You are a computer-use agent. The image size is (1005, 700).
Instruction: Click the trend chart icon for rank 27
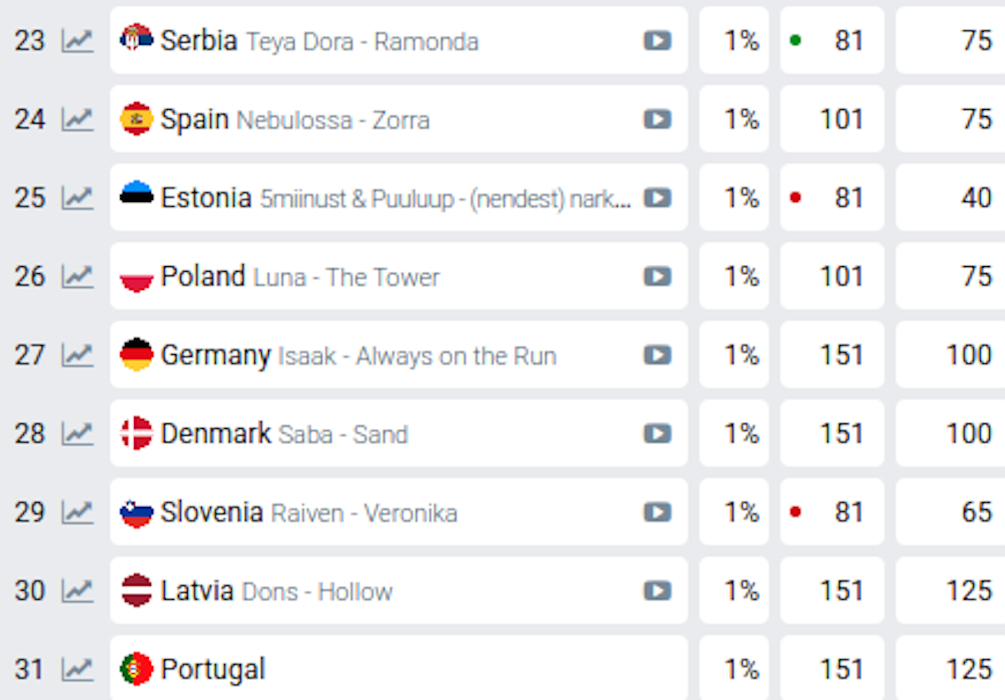77,355
